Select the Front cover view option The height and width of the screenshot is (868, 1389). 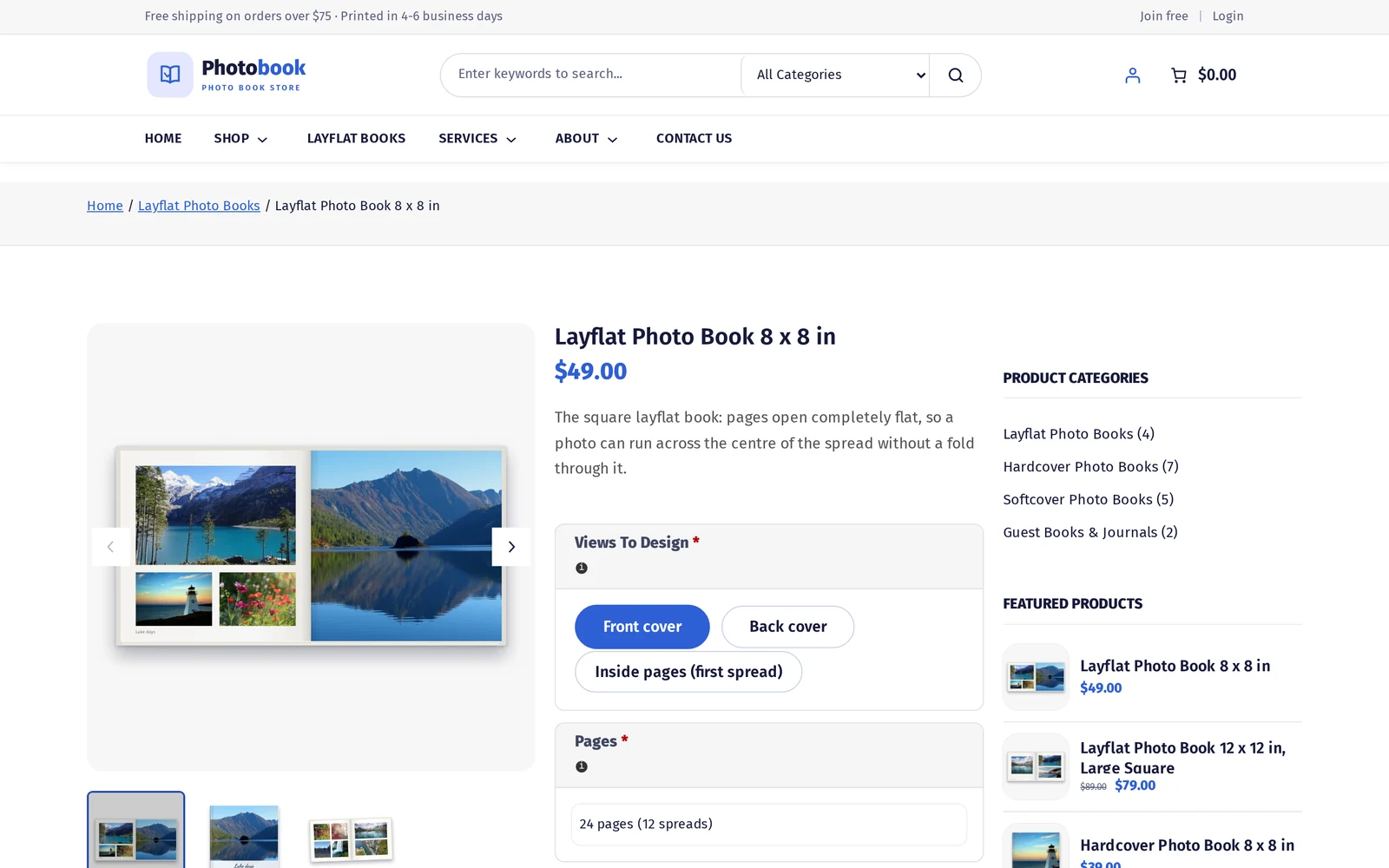[642, 627]
